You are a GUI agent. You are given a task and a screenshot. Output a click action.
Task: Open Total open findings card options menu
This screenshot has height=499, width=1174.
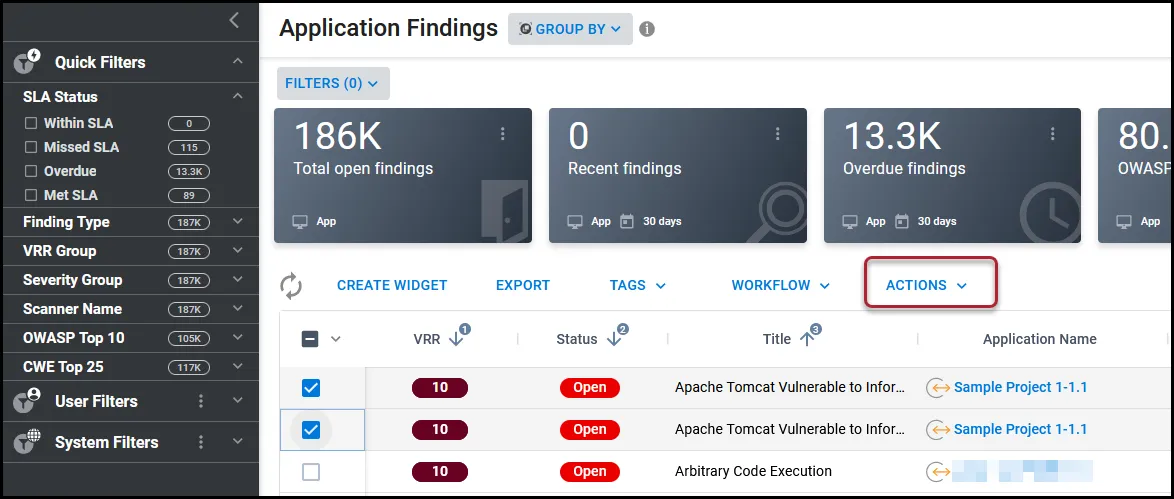502,134
